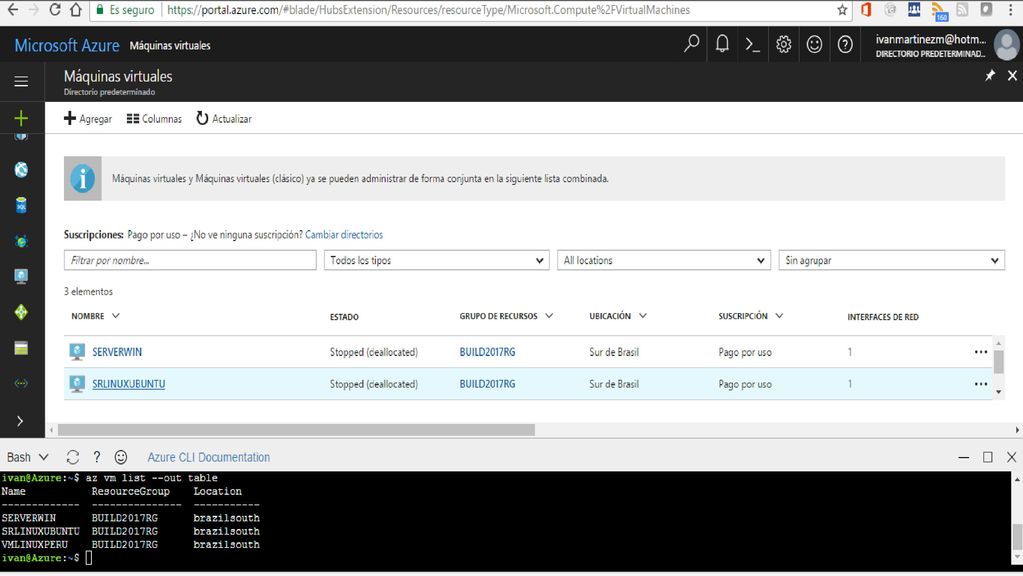Viewport: 1023px width, 576px height.
Task: Close the Máquinas virtuales blade
Action: click(1012, 76)
